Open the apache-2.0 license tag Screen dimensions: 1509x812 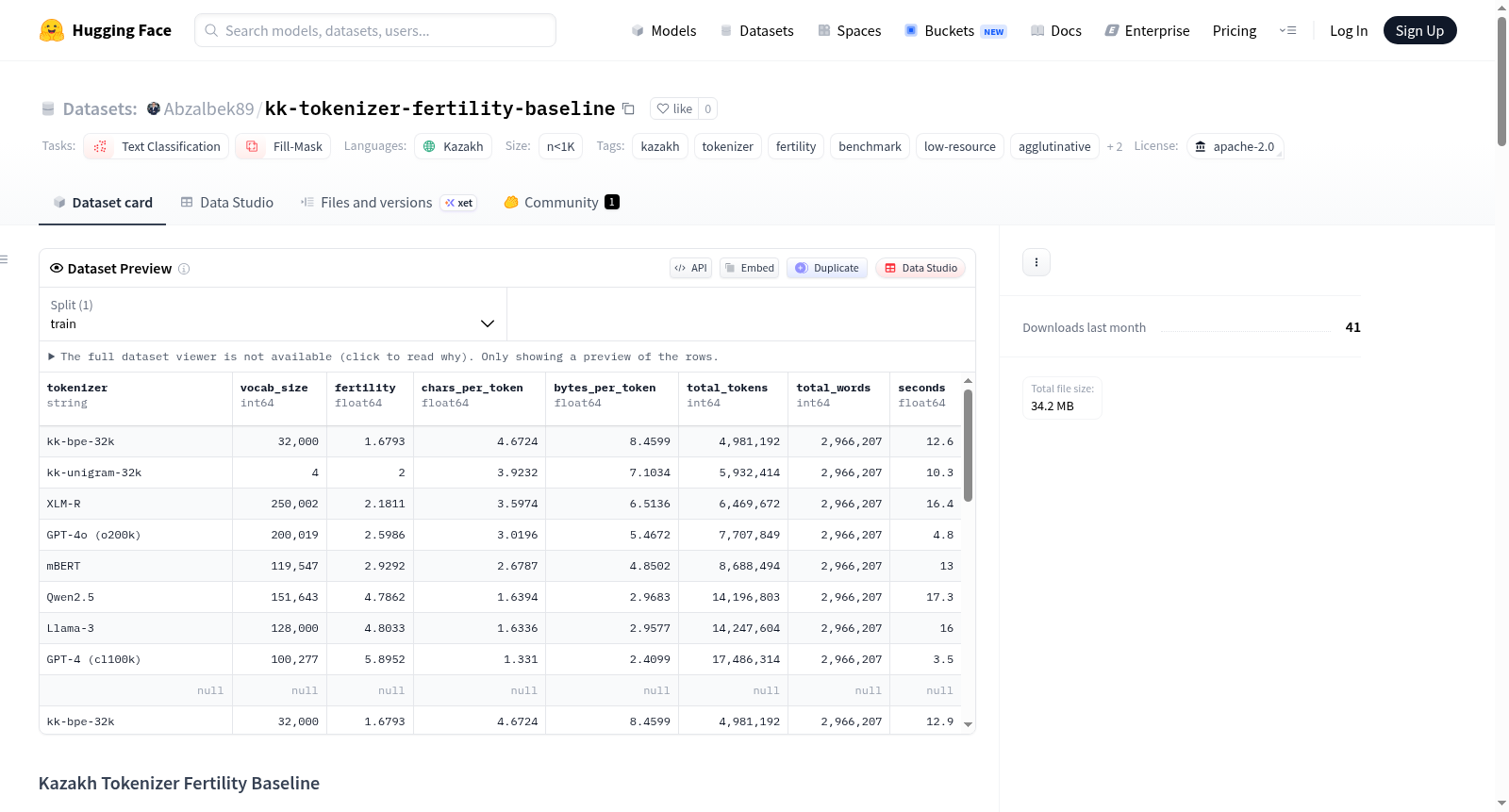click(1235, 146)
